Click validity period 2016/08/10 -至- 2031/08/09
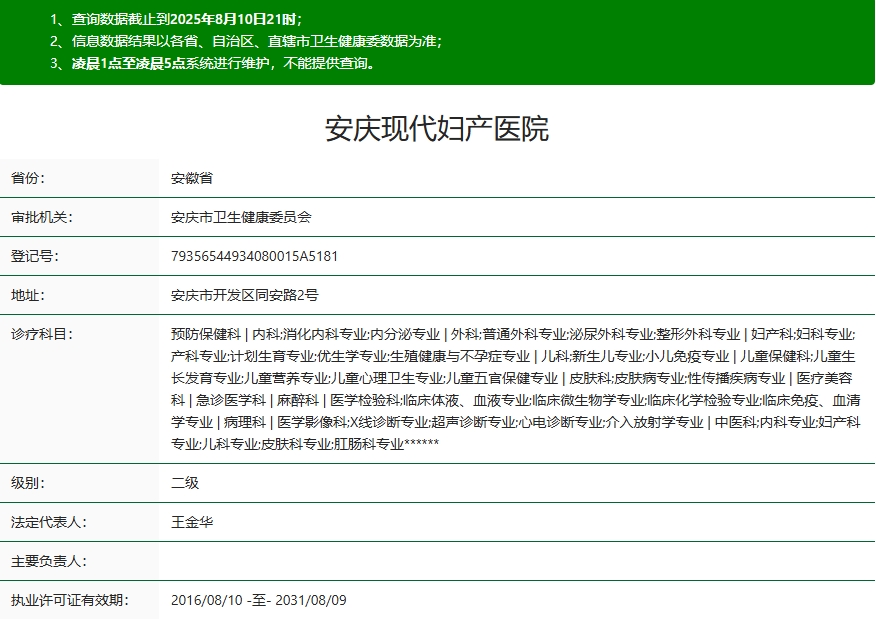This screenshot has width=876, height=619. point(259,600)
